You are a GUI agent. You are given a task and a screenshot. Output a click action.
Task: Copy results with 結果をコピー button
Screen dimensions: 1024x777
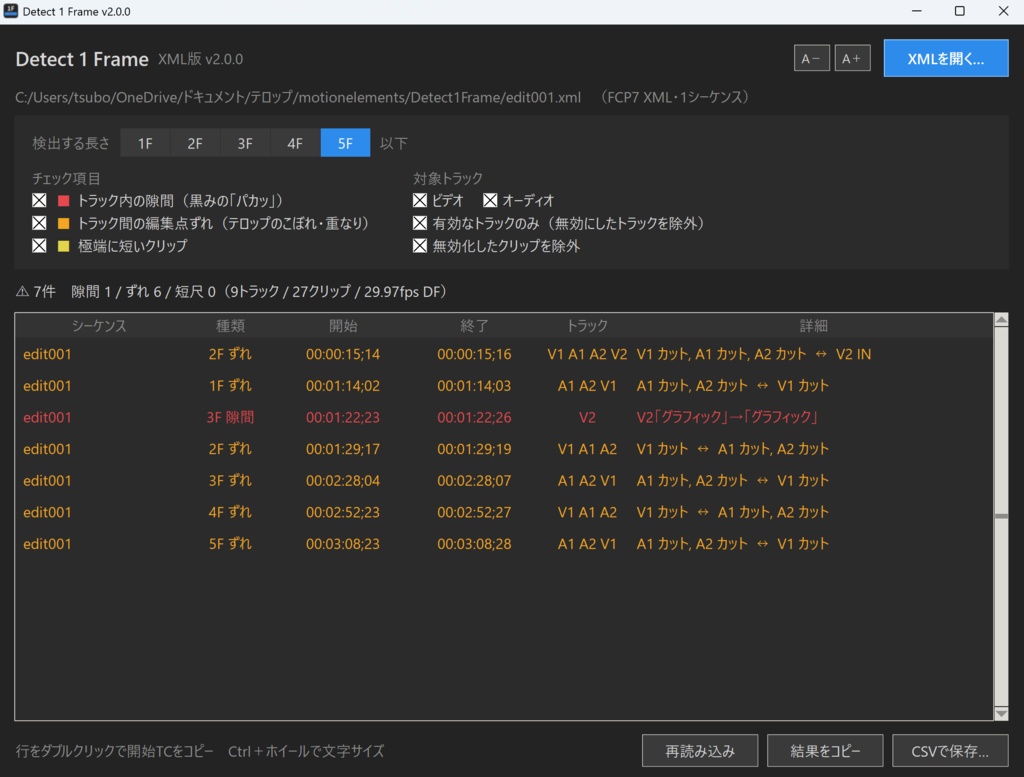point(825,751)
